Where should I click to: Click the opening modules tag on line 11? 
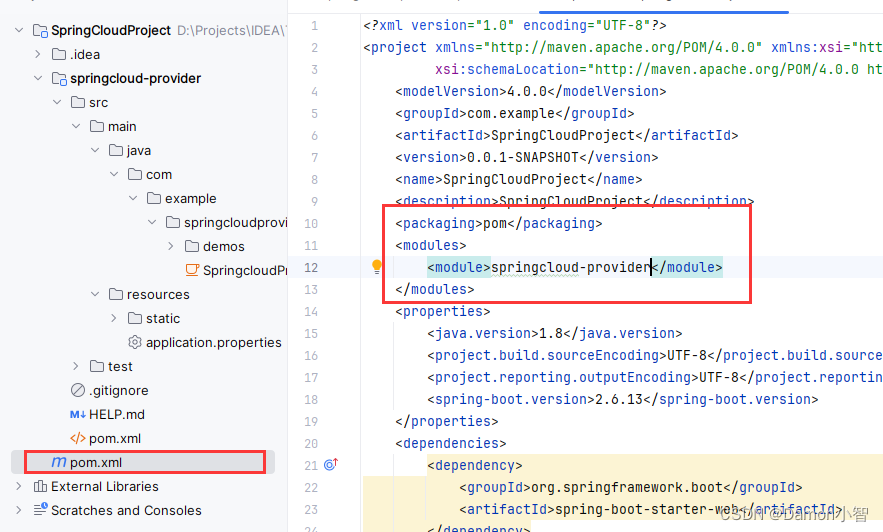[431, 245]
